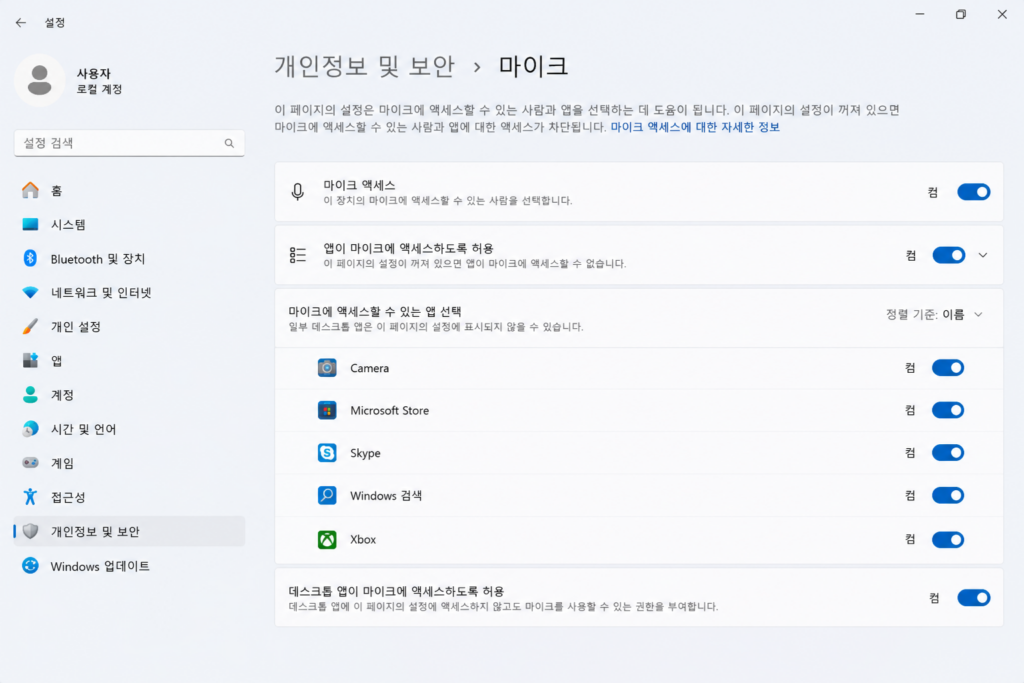This screenshot has height=683, width=1024.
Task: Disable microphone access for Microsoft Store
Action: click(948, 410)
